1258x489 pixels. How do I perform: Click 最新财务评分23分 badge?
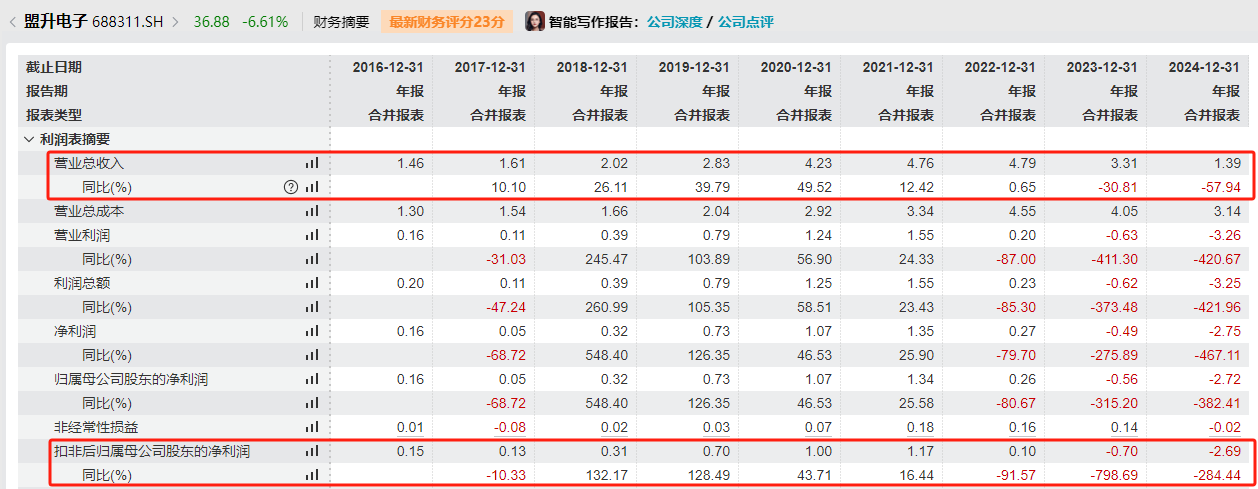pos(447,21)
